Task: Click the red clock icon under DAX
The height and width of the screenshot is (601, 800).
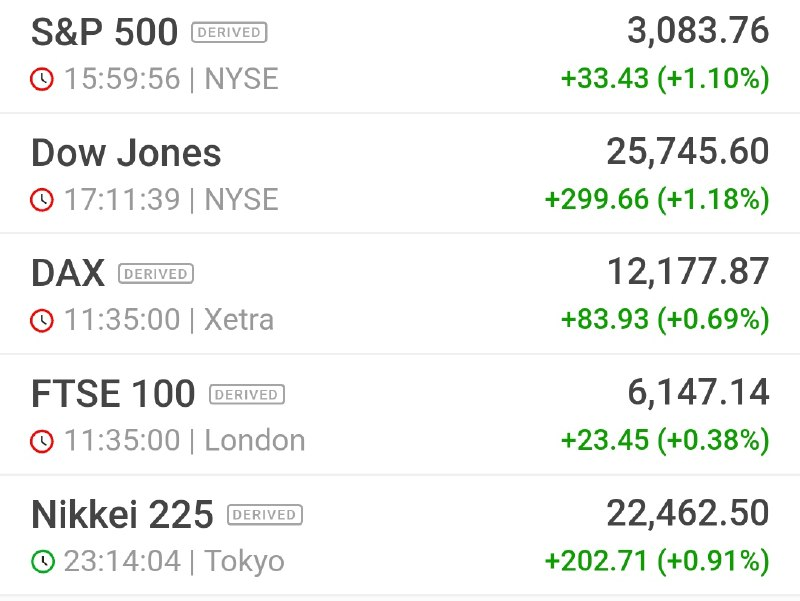Action: coord(42,320)
